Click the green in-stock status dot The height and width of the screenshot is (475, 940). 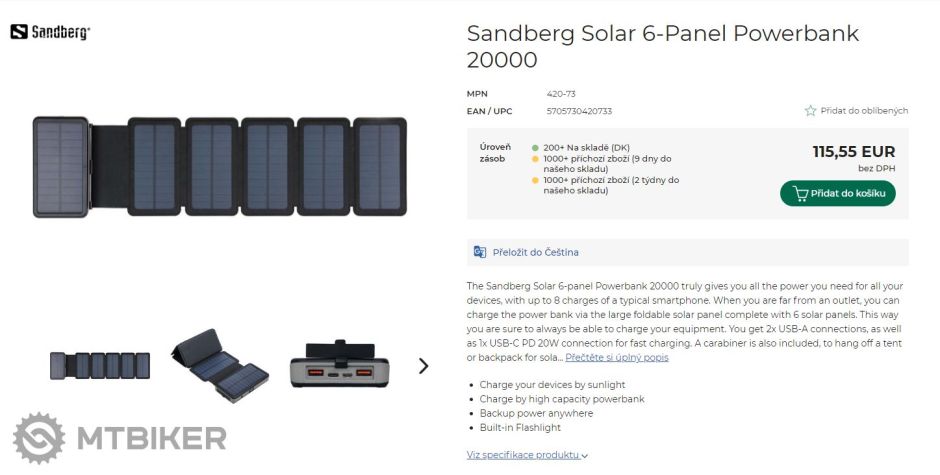[x=536, y=148]
